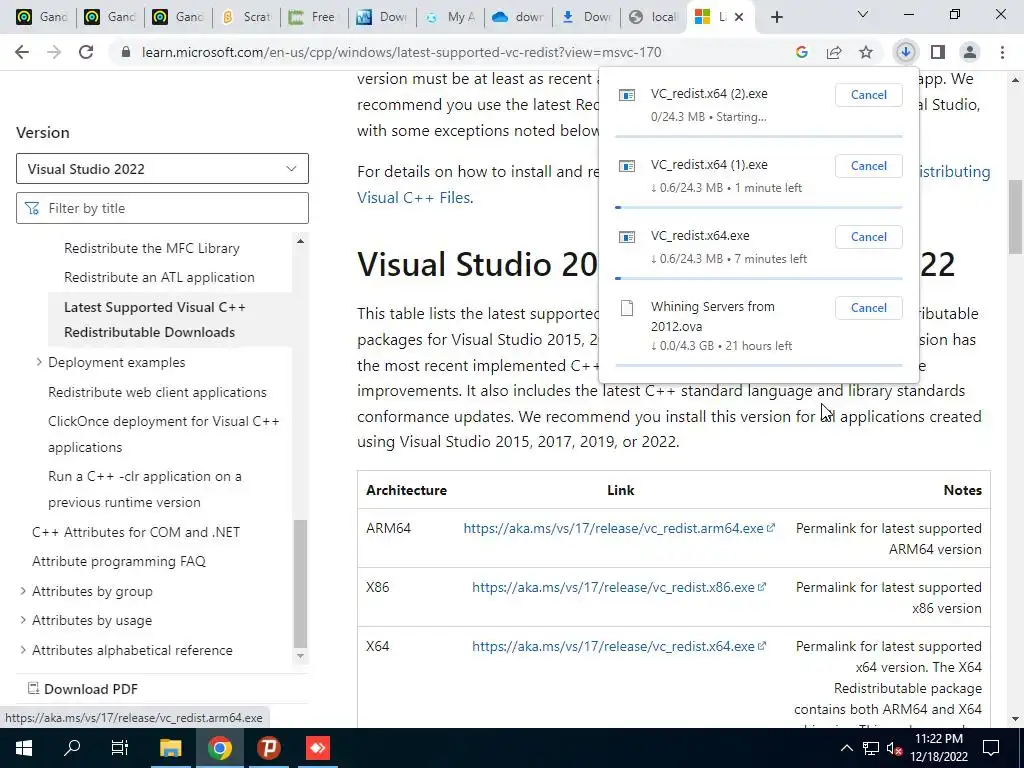This screenshot has height=768, width=1024.
Task: Switch to the cloud 'down' tab
Action: click(519, 18)
